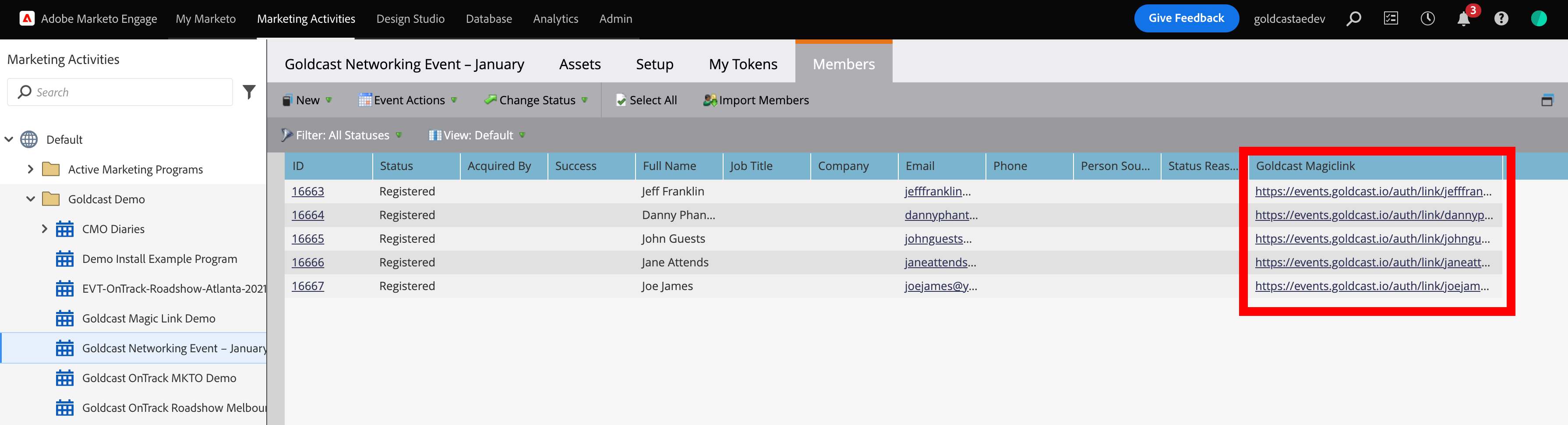The width and height of the screenshot is (1568, 425).
Task: Open the New dropdown menu
Action: click(307, 100)
